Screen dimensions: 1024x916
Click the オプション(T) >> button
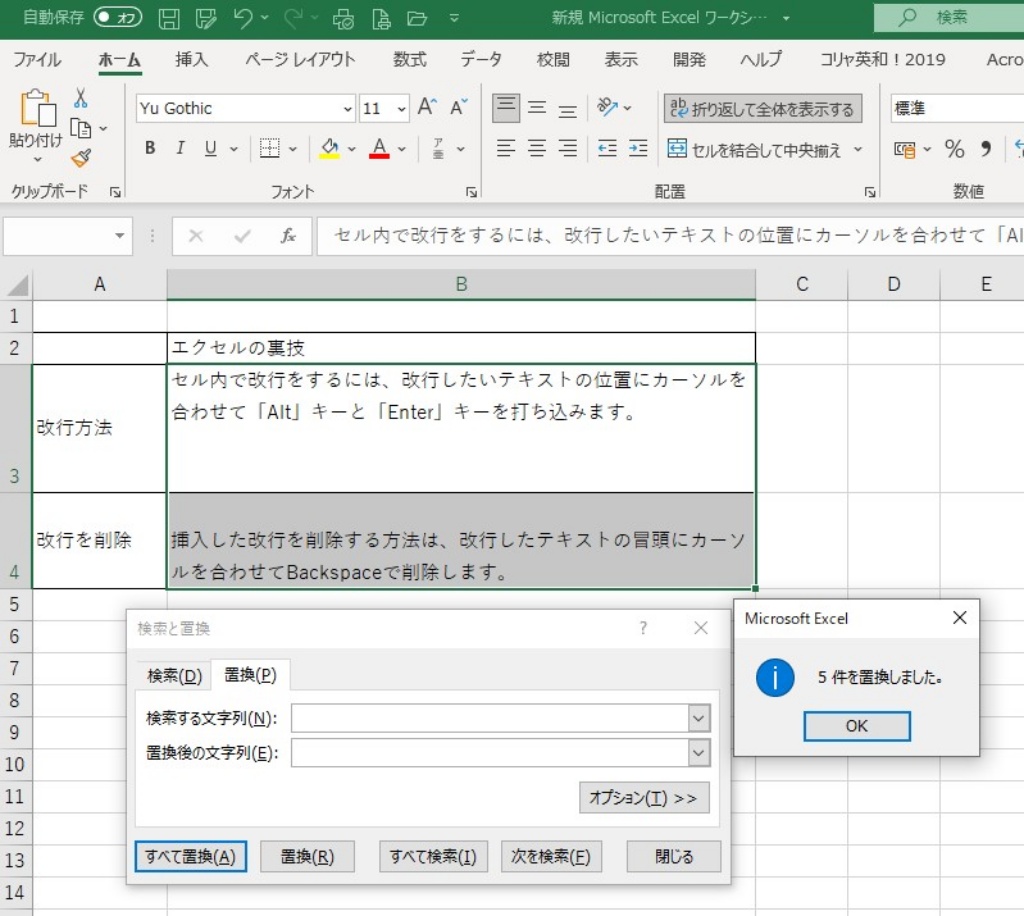coord(644,798)
